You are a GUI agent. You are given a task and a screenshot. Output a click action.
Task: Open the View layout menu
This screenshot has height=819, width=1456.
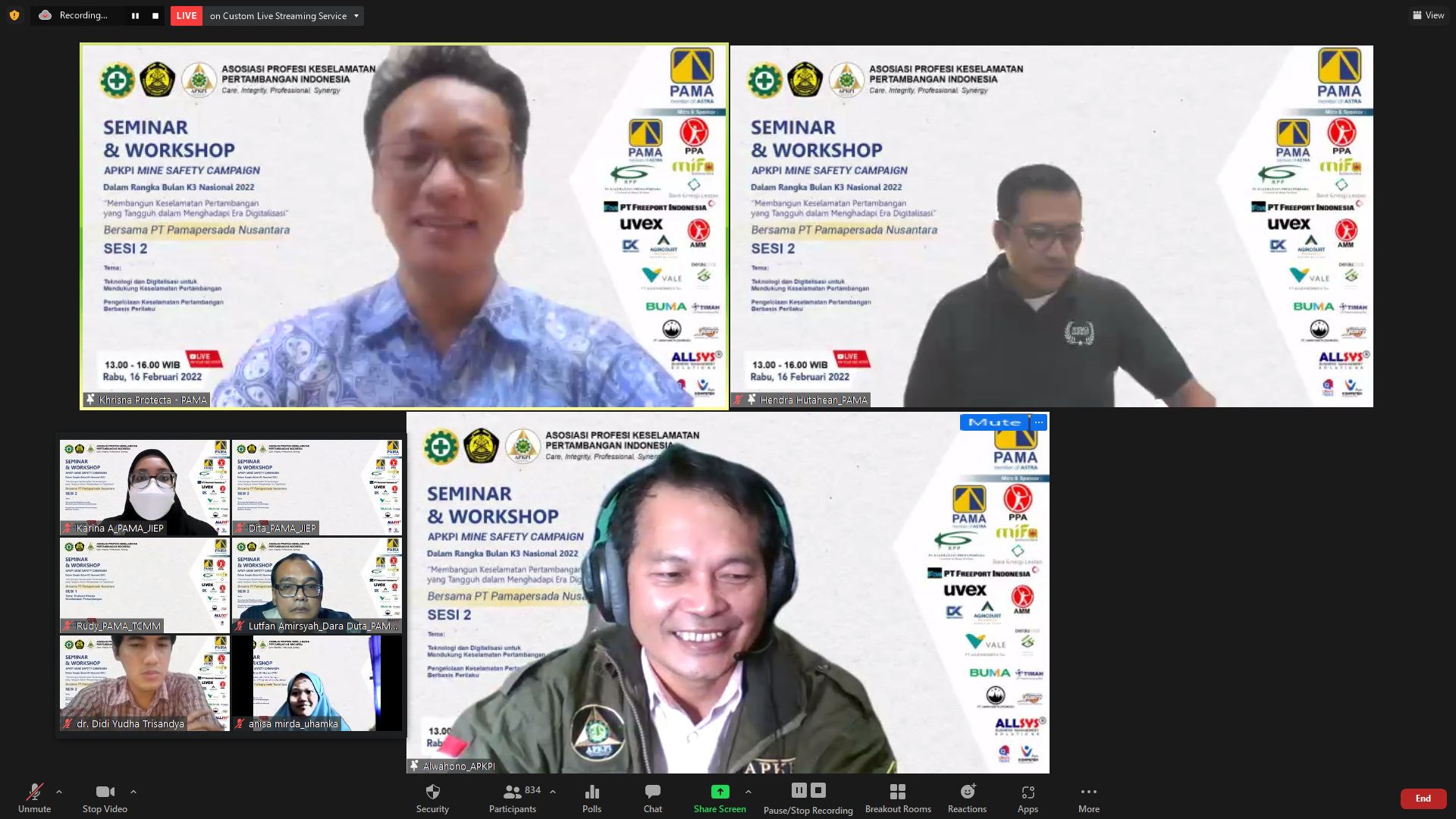click(x=1428, y=15)
